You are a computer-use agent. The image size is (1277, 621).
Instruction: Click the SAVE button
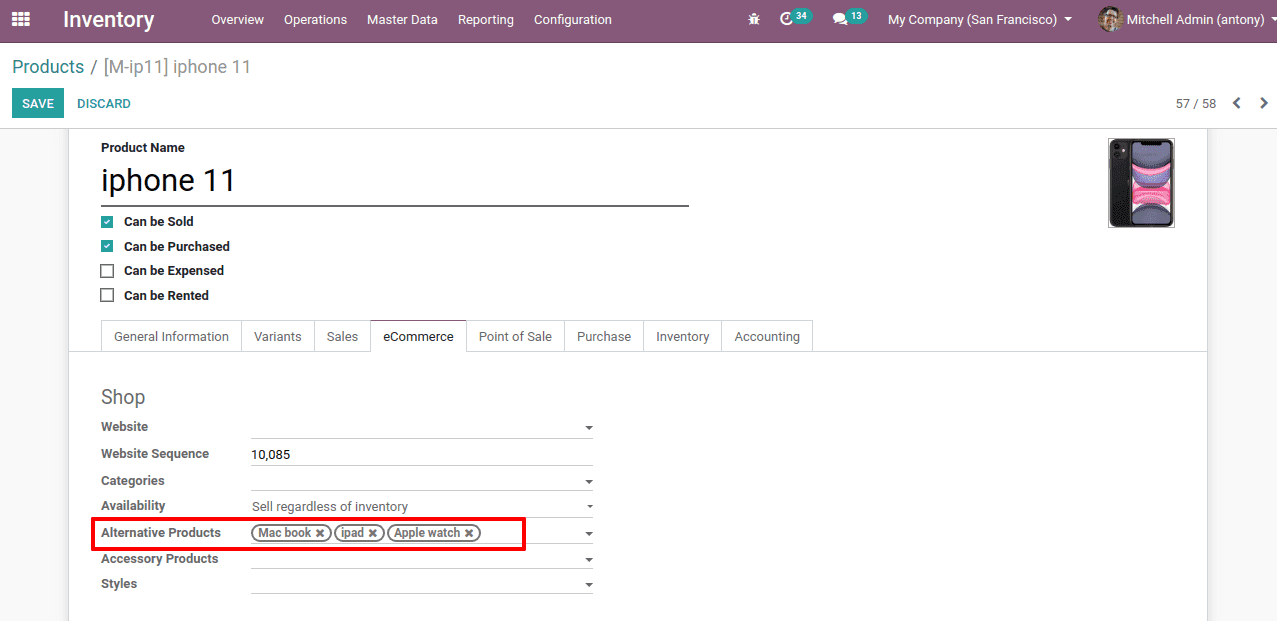pyautogui.click(x=38, y=103)
